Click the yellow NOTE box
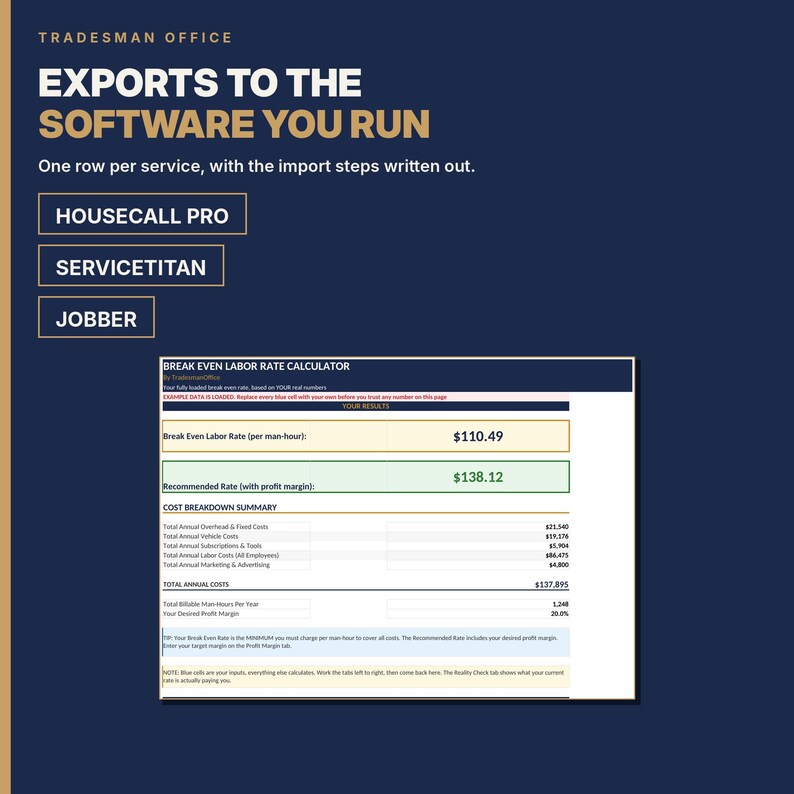794x794 pixels. click(x=366, y=677)
